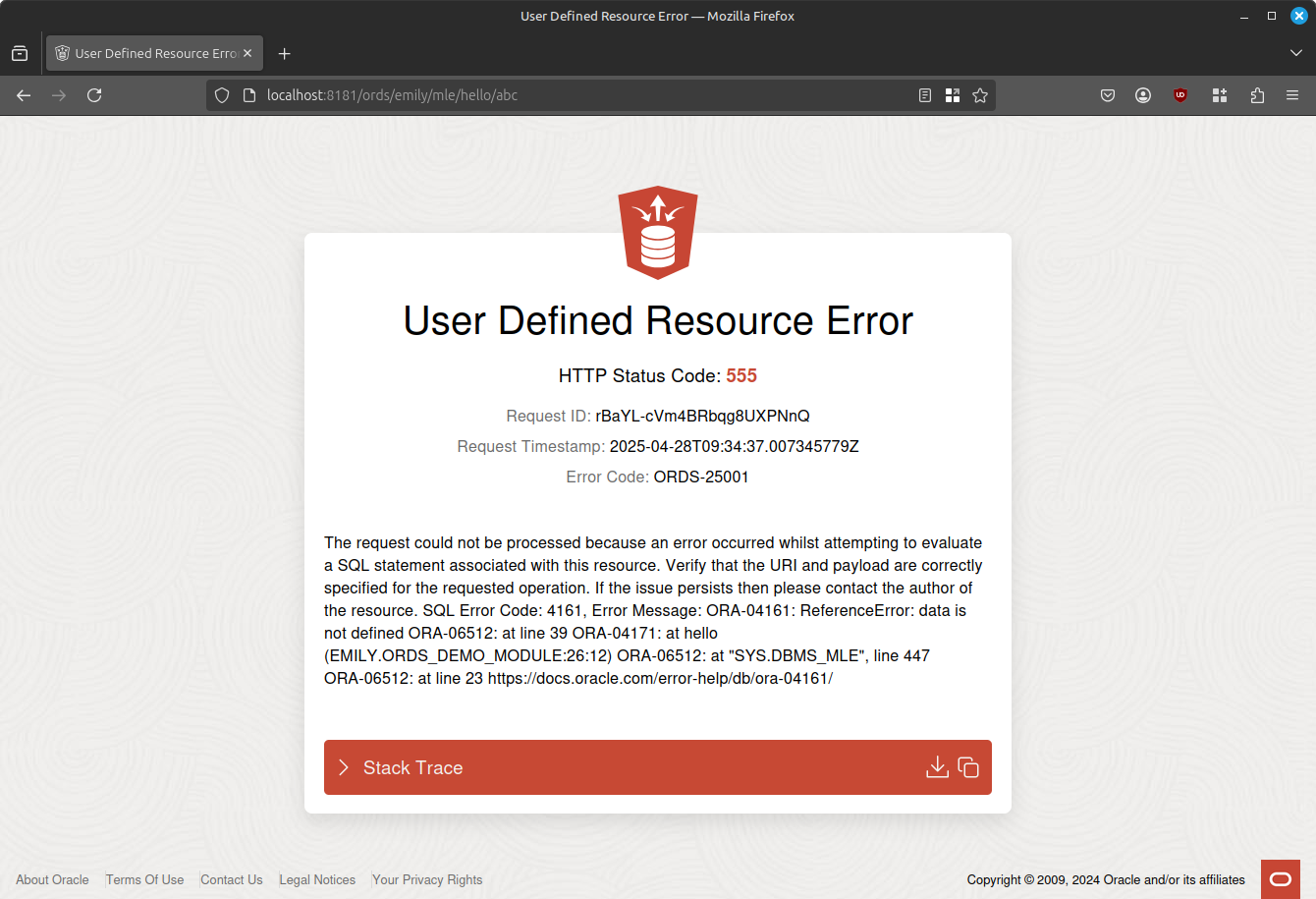Close the User Defined Resource Error tab

point(247,53)
